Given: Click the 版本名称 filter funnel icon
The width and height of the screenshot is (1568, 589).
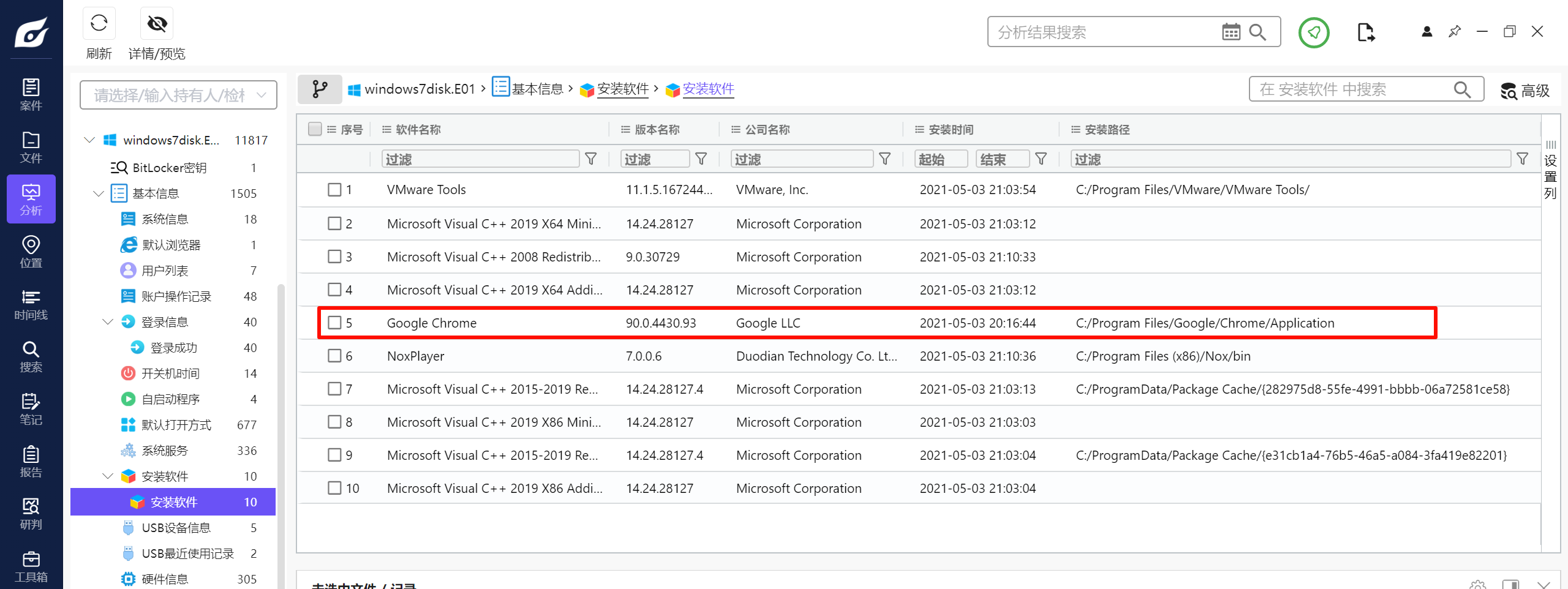Looking at the screenshot, I should (701, 159).
